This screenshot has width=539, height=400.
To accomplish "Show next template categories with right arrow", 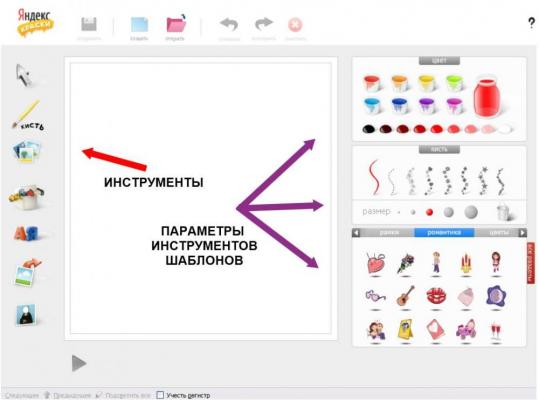I will point(522,233).
